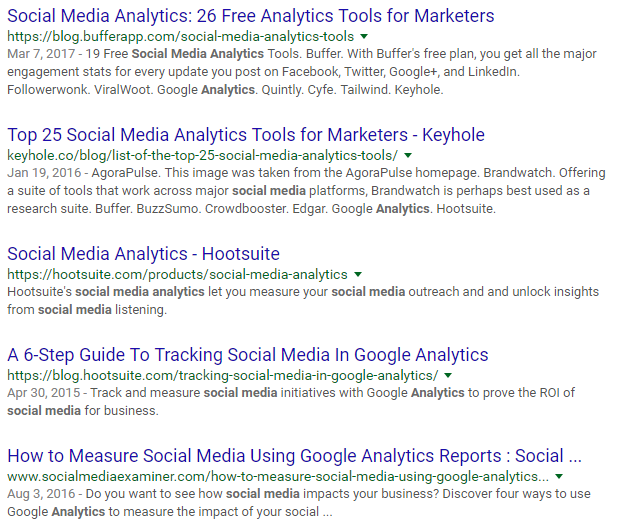Click the hootsuite.com/products green URL
Screen dimensions: 624x529
click(177, 274)
